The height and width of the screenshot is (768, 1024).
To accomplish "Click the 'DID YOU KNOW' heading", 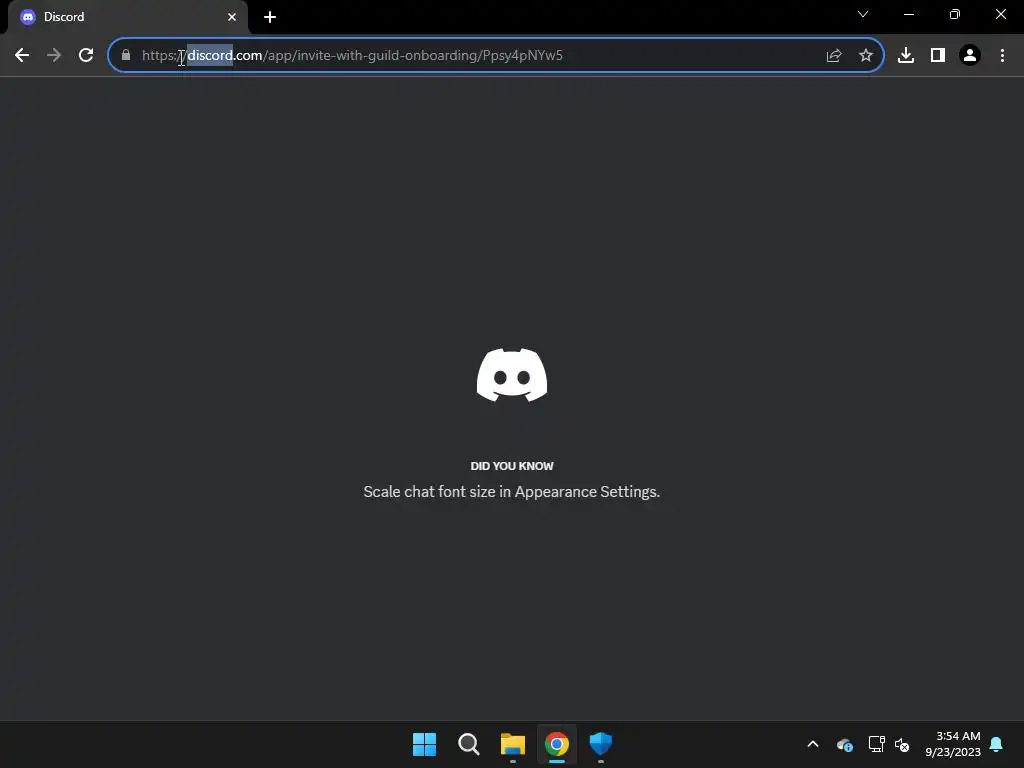I will coord(512,466).
